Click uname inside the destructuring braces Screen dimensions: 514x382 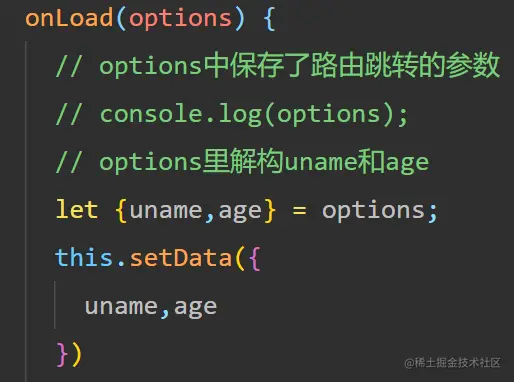pyautogui.click(x=166, y=211)
